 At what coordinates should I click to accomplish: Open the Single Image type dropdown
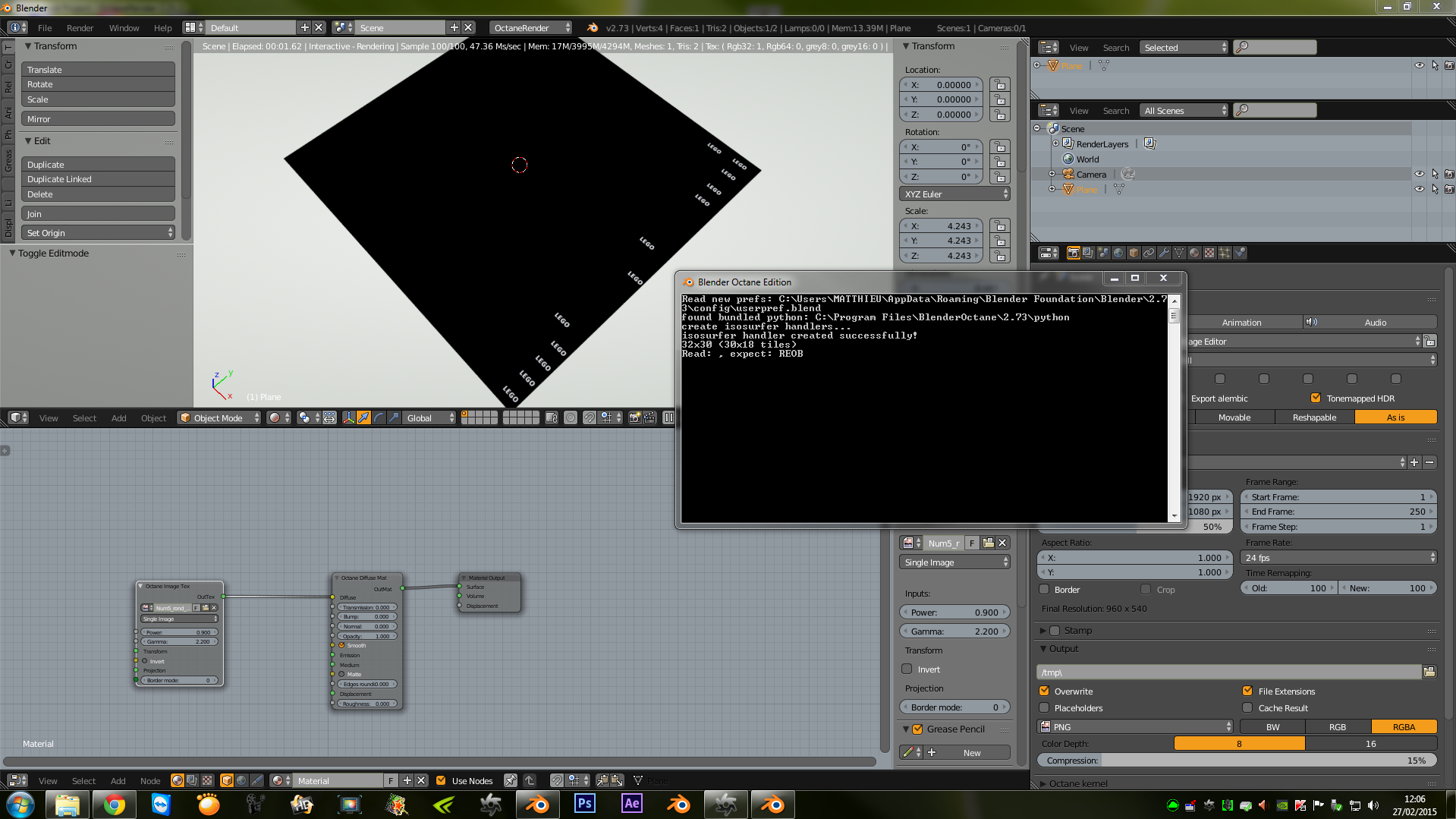[x=954, y=562]
